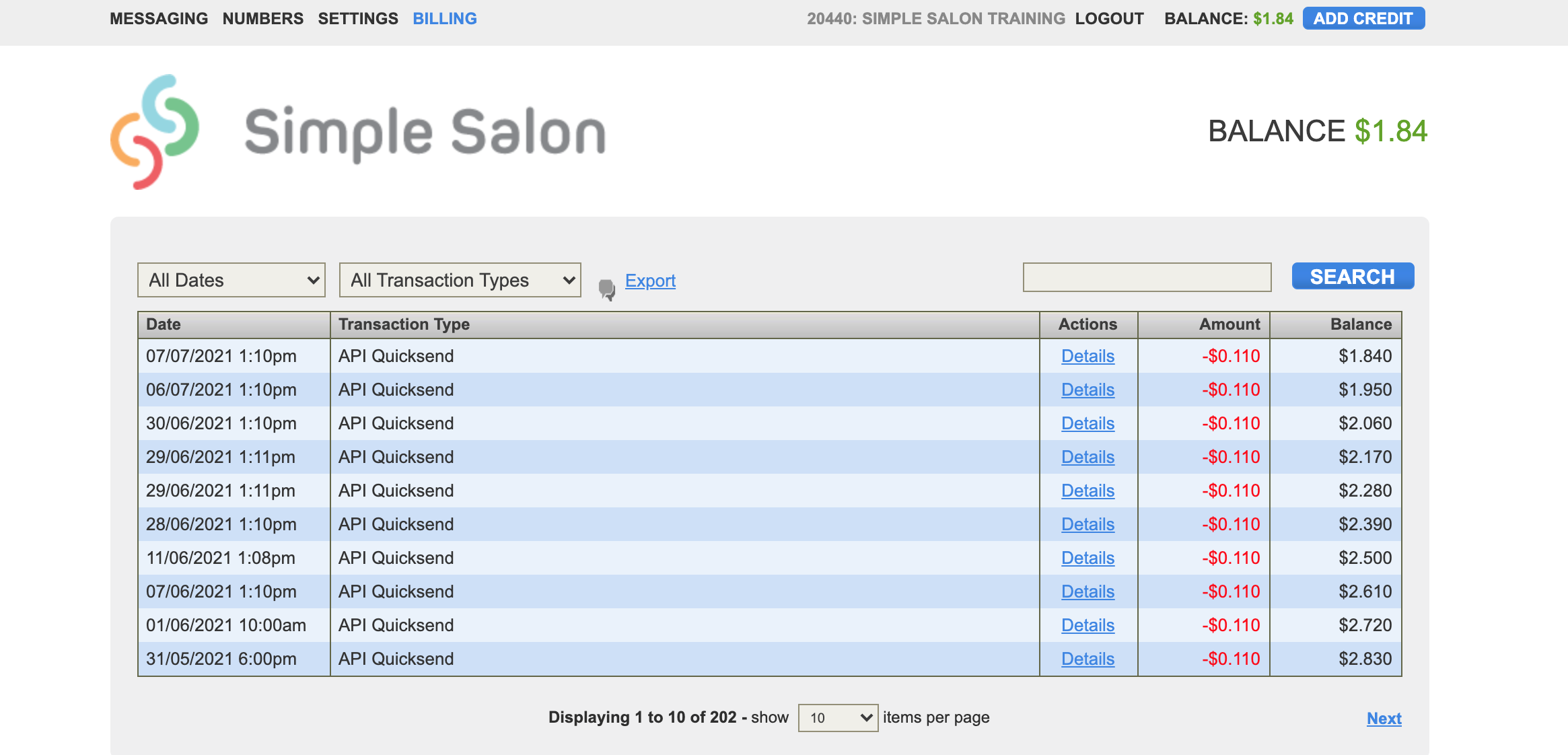
Task: Click the Date column header
Action: (234, 324)
